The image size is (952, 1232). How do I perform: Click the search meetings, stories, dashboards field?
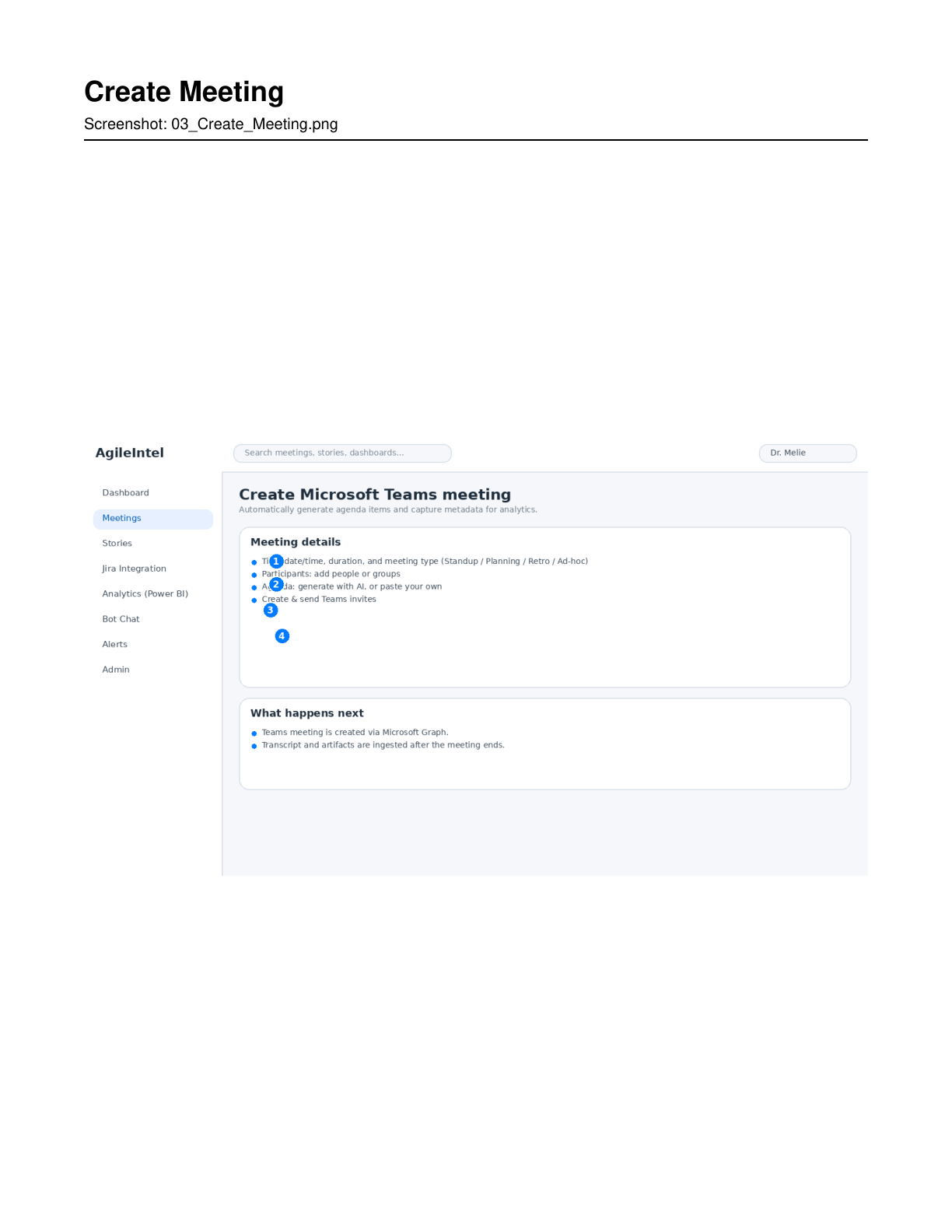(342, 453)
